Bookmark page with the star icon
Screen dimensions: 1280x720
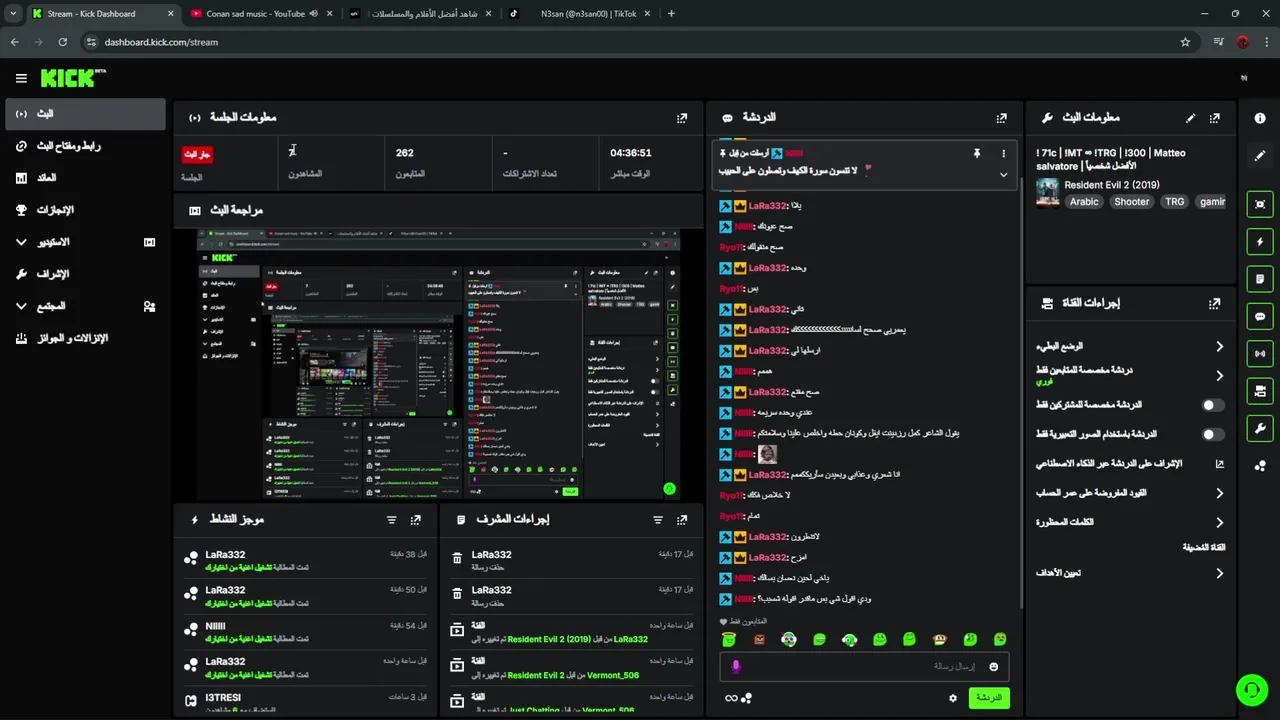coord(1185,42)
